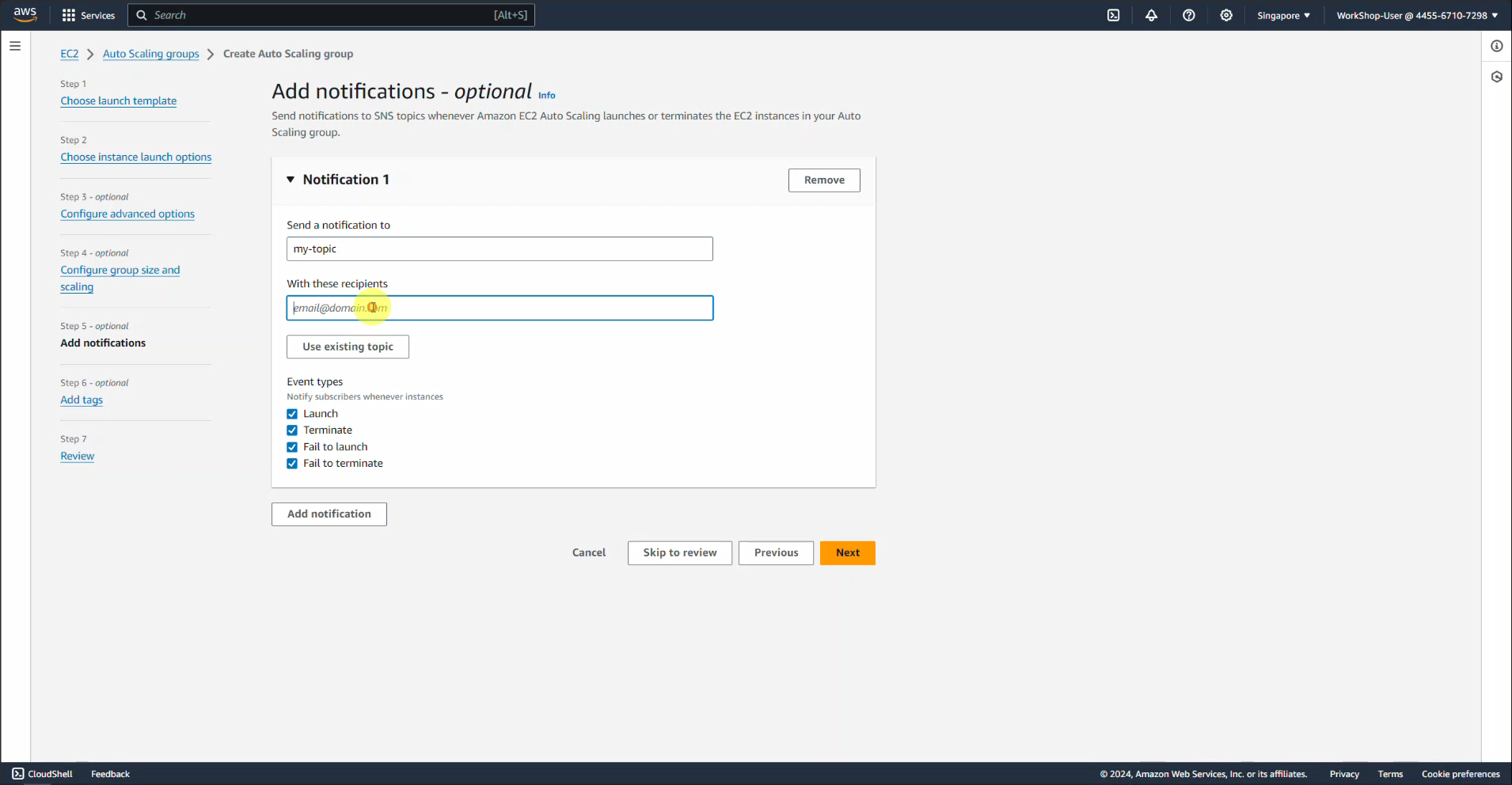The height and width of the screenshot is (785, 1512).
Task: Open the Singapore region dropdown
Action: tap(1282, 15)
